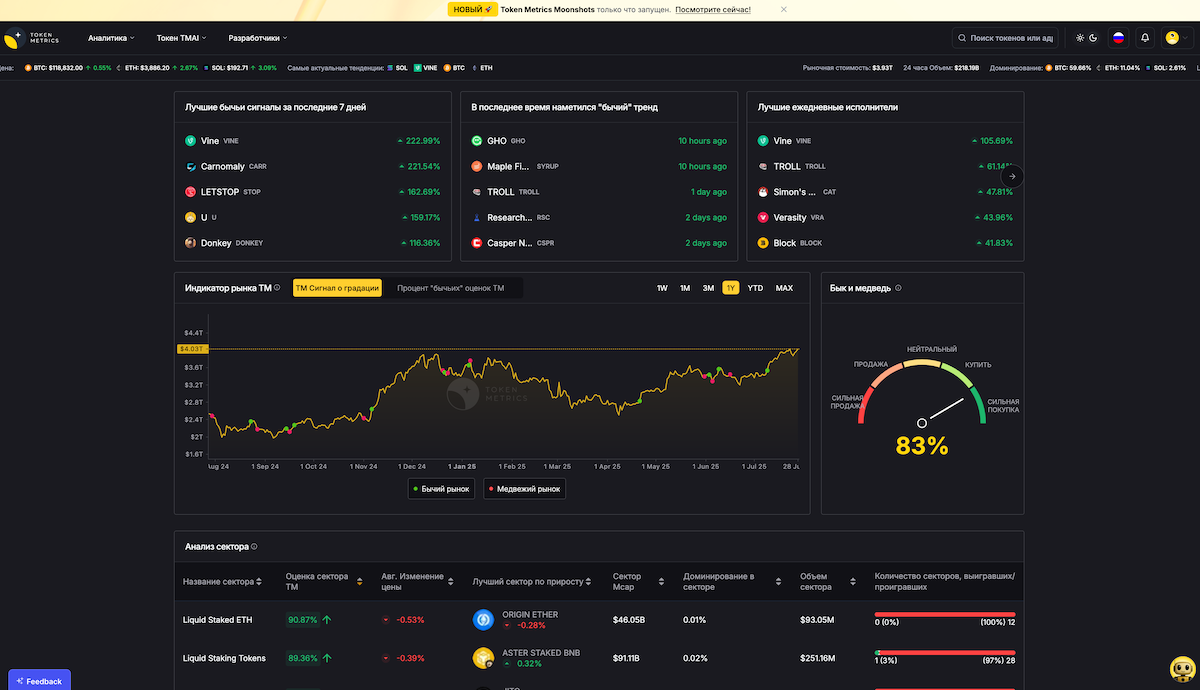Open the Liquid Staking Tokens sector
This screenshot has width=1200, height=690.
click(x=224, y=658)
